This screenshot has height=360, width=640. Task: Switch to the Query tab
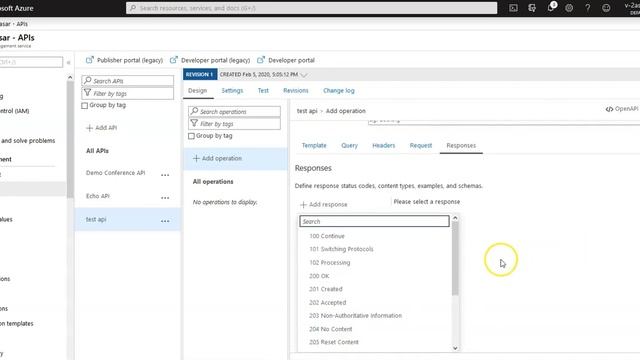point(349,145)
